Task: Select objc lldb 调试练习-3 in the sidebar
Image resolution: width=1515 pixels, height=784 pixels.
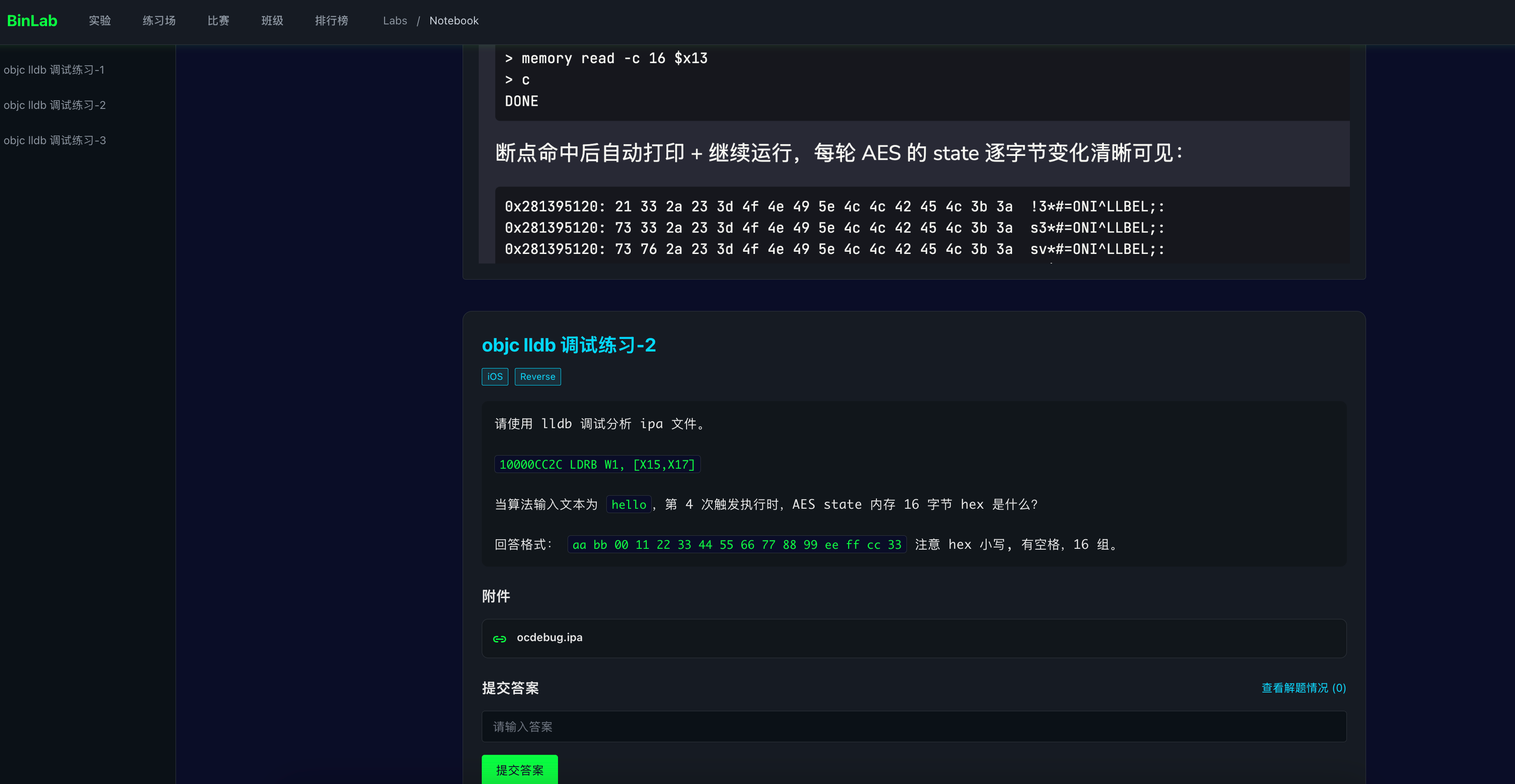Action: pyautogui.click(x=55, y=140)
